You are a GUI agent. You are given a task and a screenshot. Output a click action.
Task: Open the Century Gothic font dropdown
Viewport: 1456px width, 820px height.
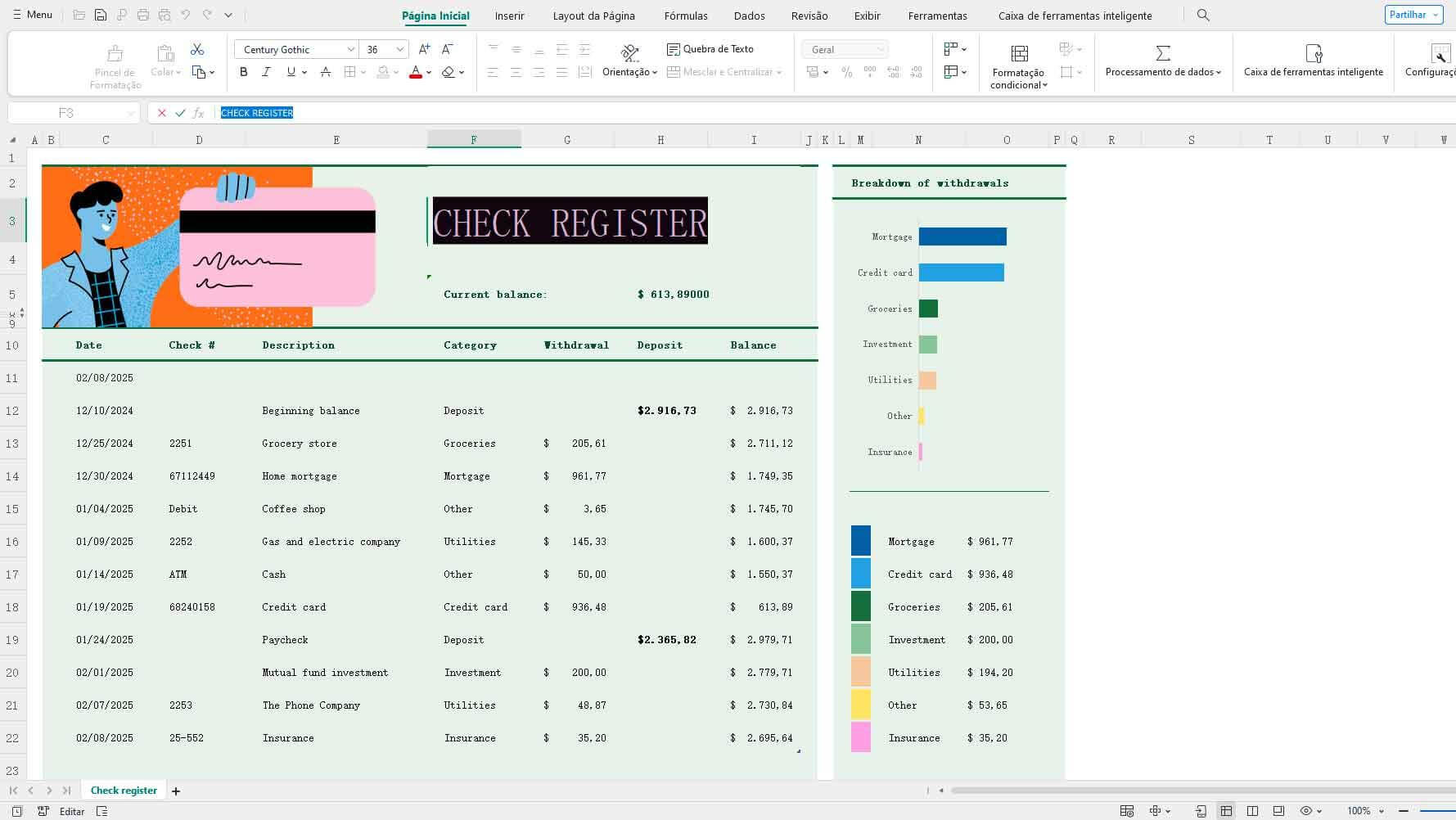(350, 50)
